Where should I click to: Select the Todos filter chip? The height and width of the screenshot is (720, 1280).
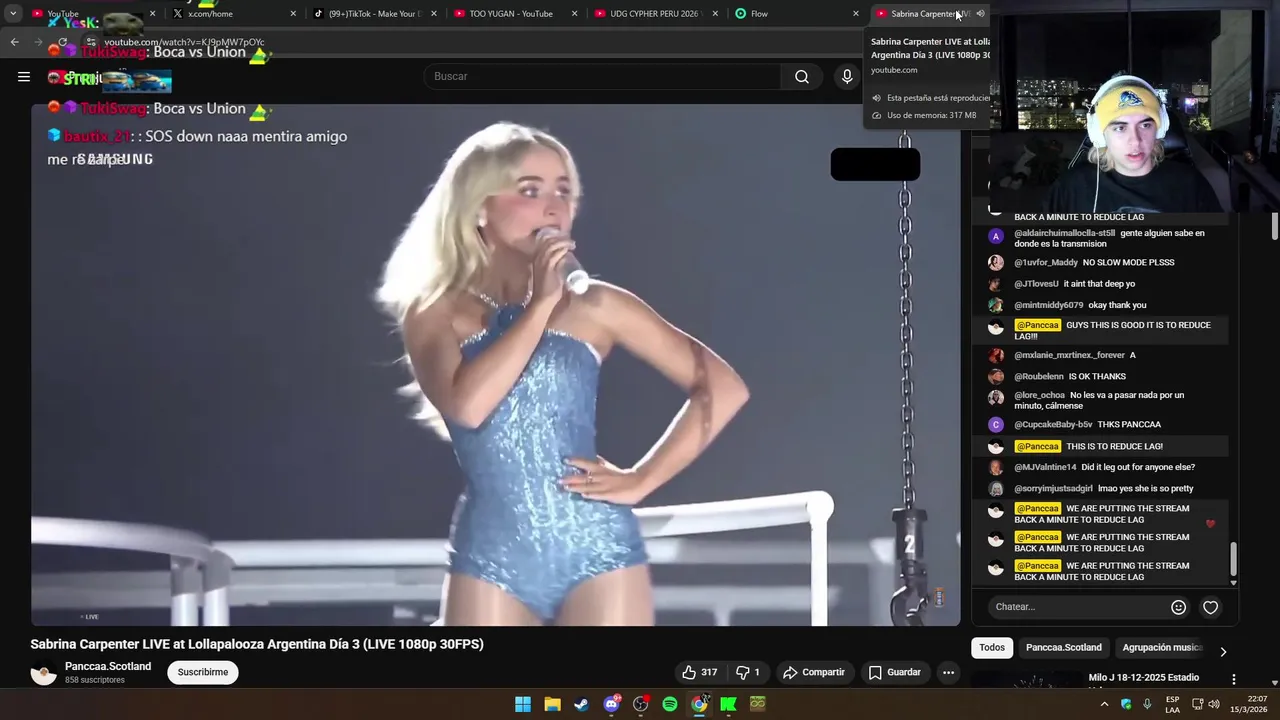tap(992, 647)
